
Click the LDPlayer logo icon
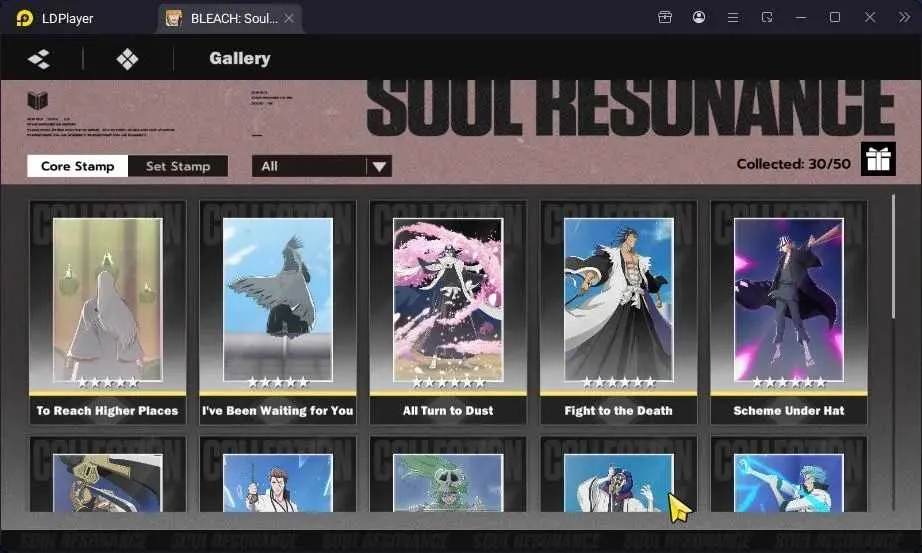pos(24,18)
